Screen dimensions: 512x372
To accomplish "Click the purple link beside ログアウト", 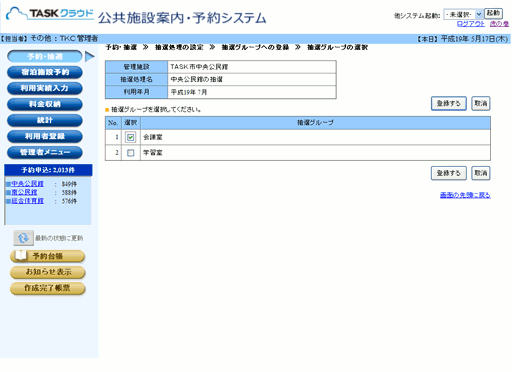I will (499, 24).
